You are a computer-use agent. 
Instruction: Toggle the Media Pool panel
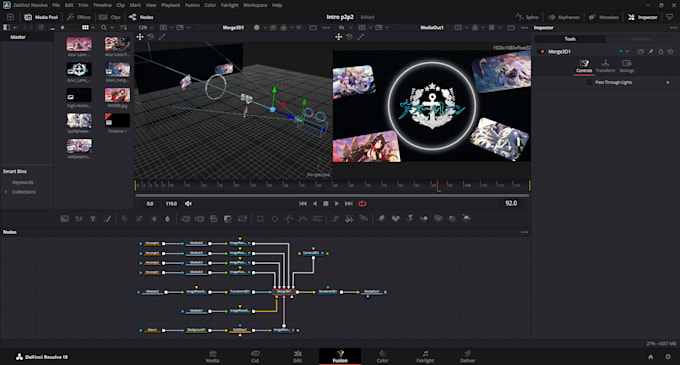(x=41, y=17)
